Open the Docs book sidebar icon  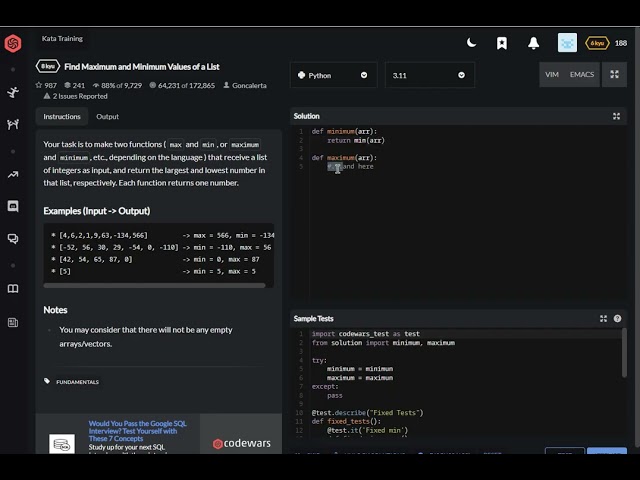[x=13, y=289]
